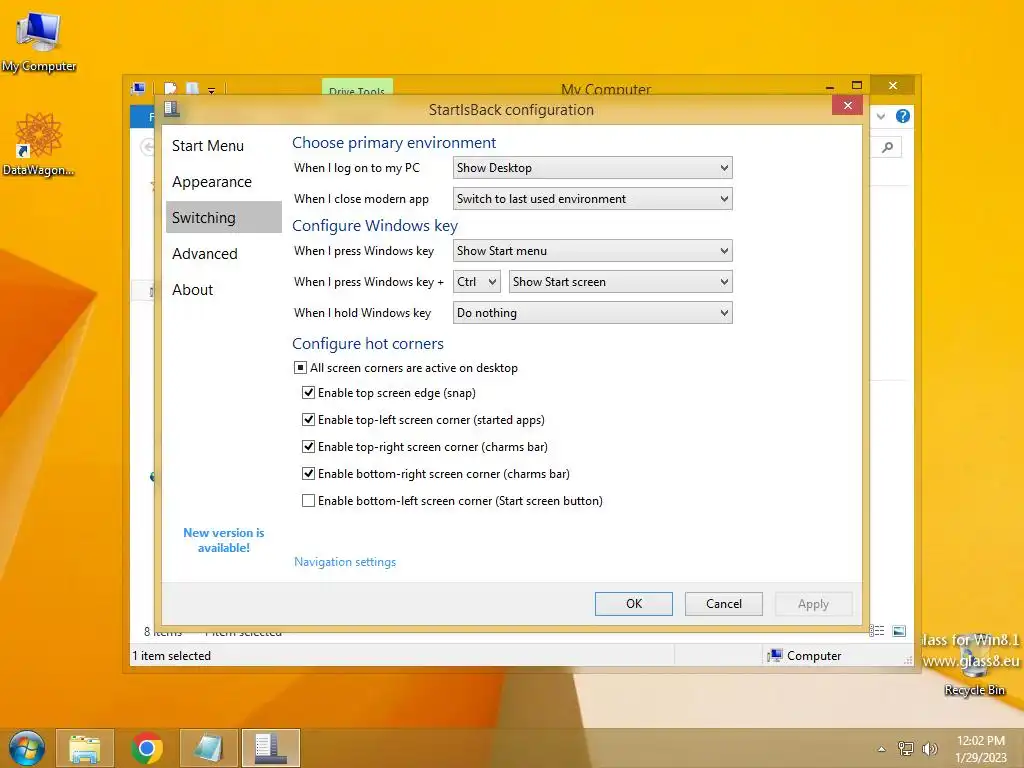Click the Windows Start orb
Image resolution: width=1024 pixels, height=768 pixels.
tap(27, 748)
